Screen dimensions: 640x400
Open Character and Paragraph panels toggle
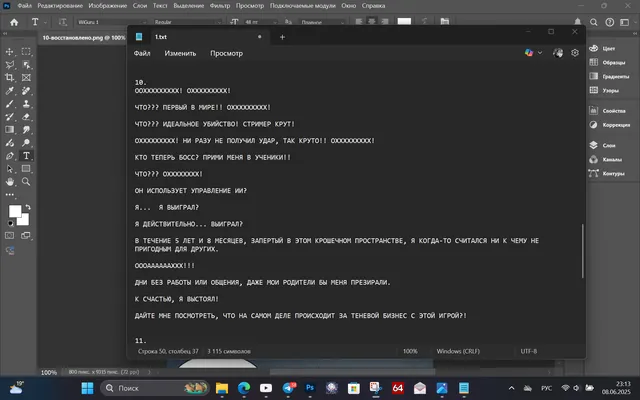[445, 22]
